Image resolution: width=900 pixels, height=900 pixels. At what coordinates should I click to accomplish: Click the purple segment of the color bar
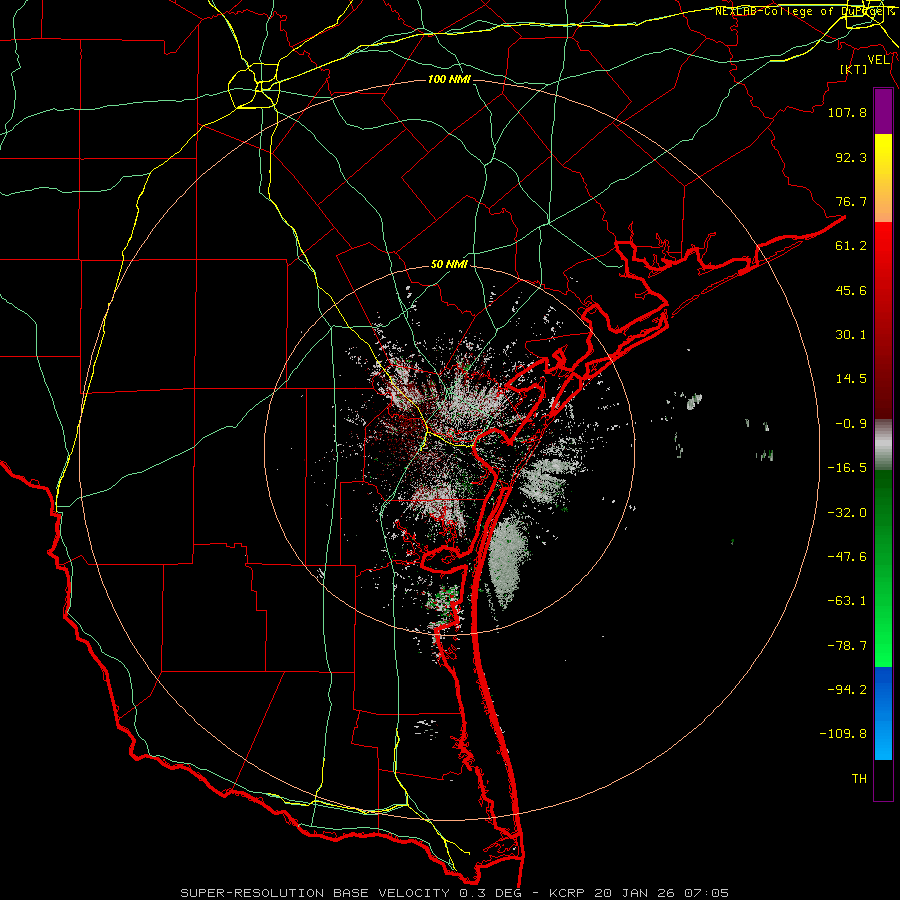point(883,111)
